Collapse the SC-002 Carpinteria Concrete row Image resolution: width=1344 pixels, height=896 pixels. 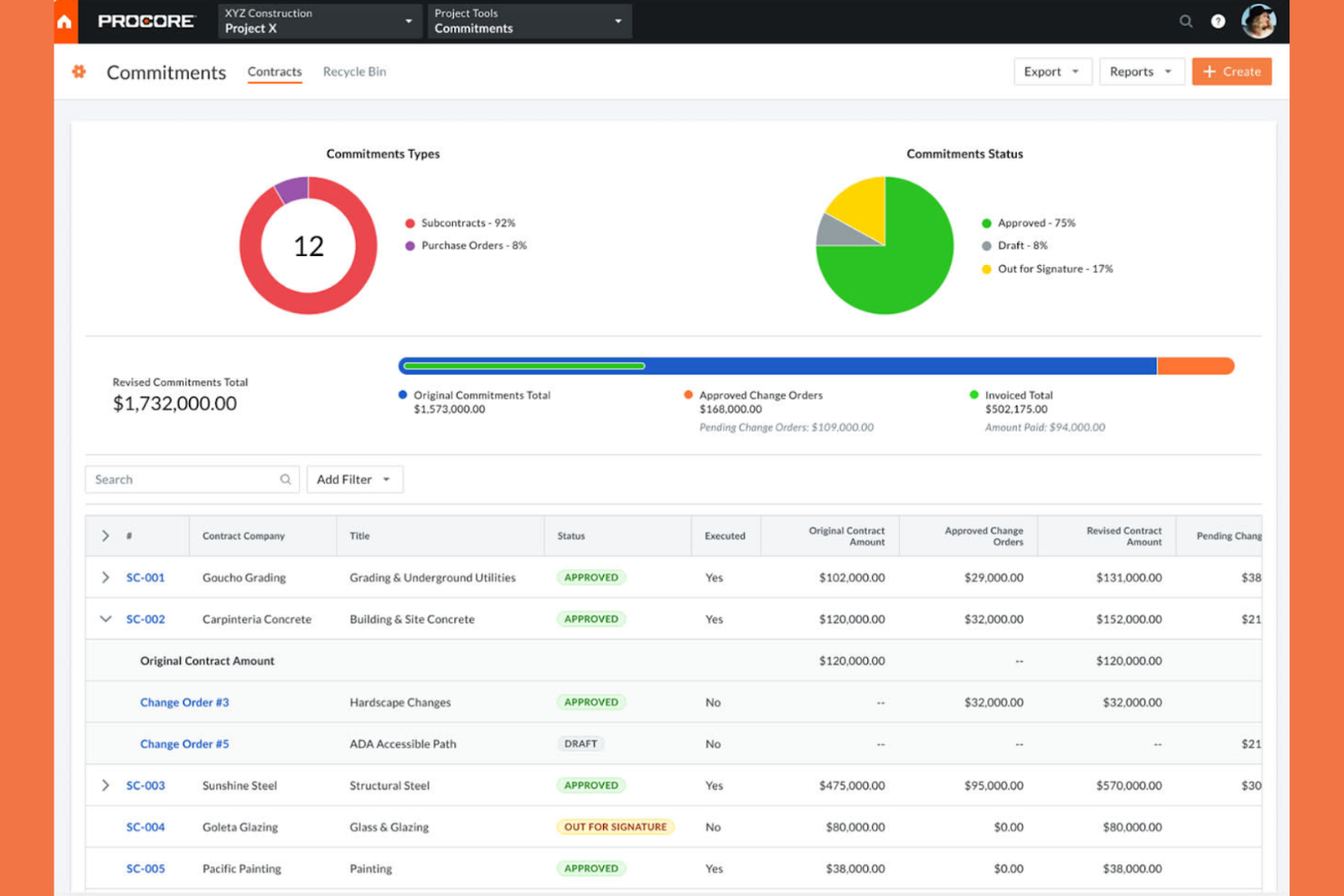[105, 619]
